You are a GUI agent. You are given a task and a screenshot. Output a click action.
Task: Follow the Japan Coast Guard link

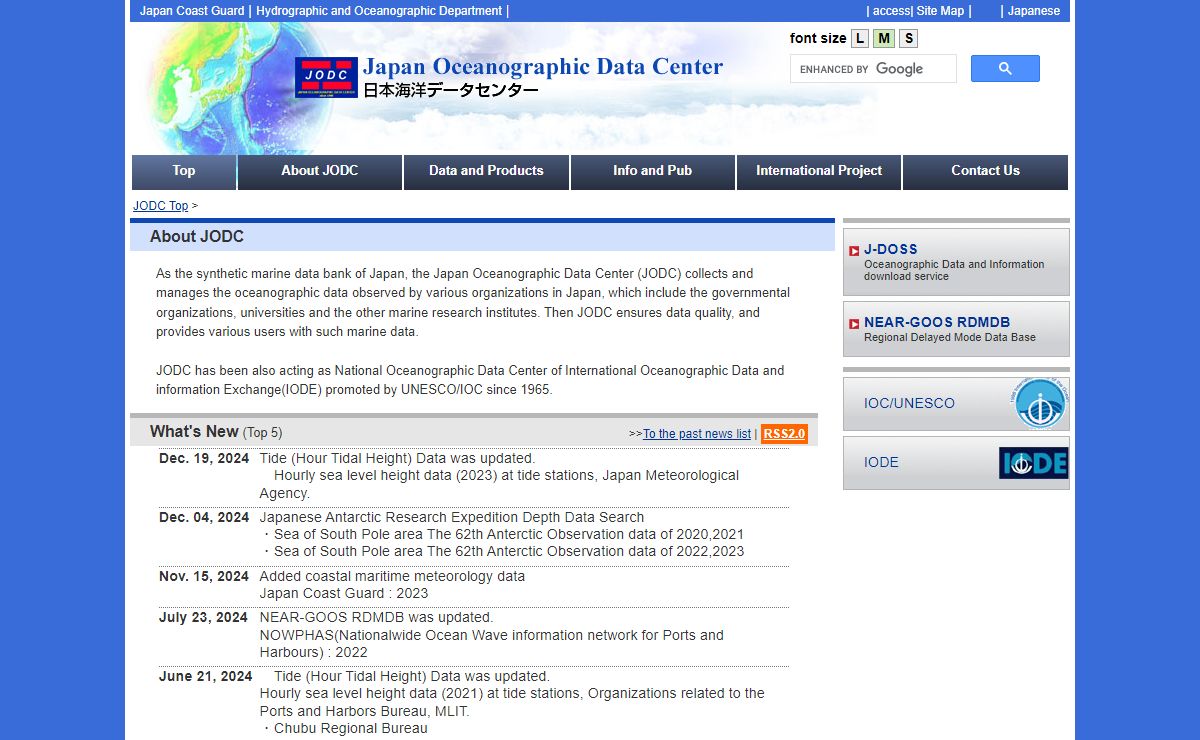pyautogui.click(x=192, y=11)
